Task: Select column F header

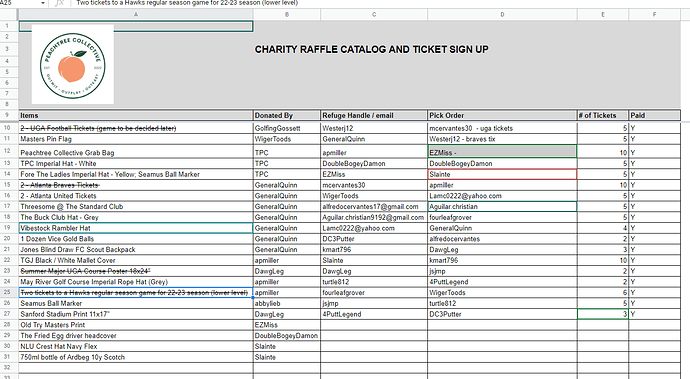Action: [x=654, y=15]
